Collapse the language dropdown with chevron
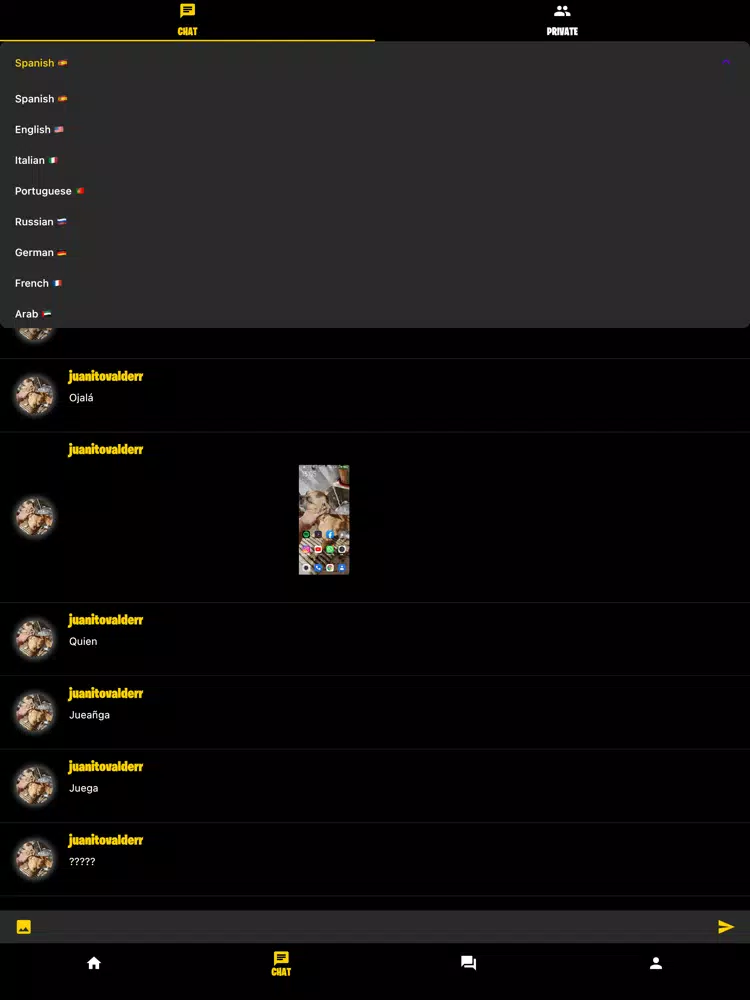Screen dimensions: 750x1000 pyautogui.click(x=726, y=62)
